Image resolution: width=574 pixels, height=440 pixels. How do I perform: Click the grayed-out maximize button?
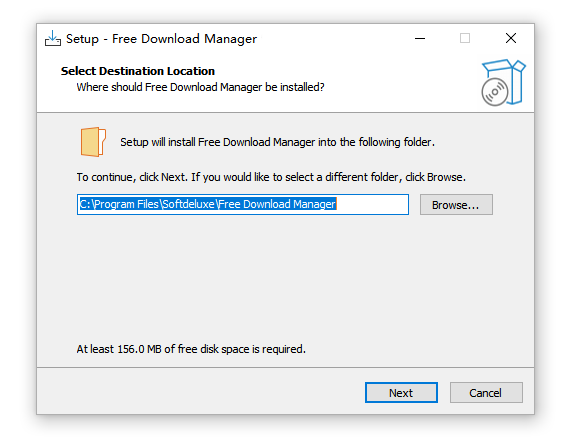[465, 38]
